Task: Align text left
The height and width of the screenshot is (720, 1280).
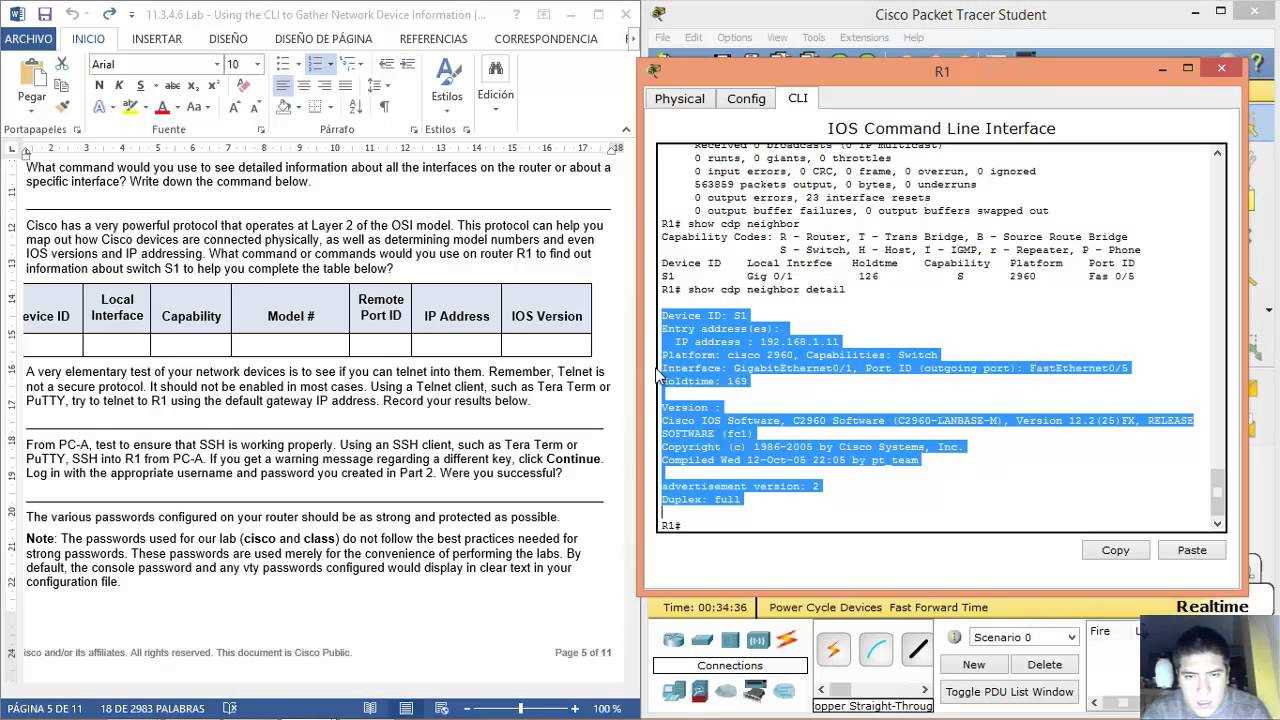Action: click(283, 86)
